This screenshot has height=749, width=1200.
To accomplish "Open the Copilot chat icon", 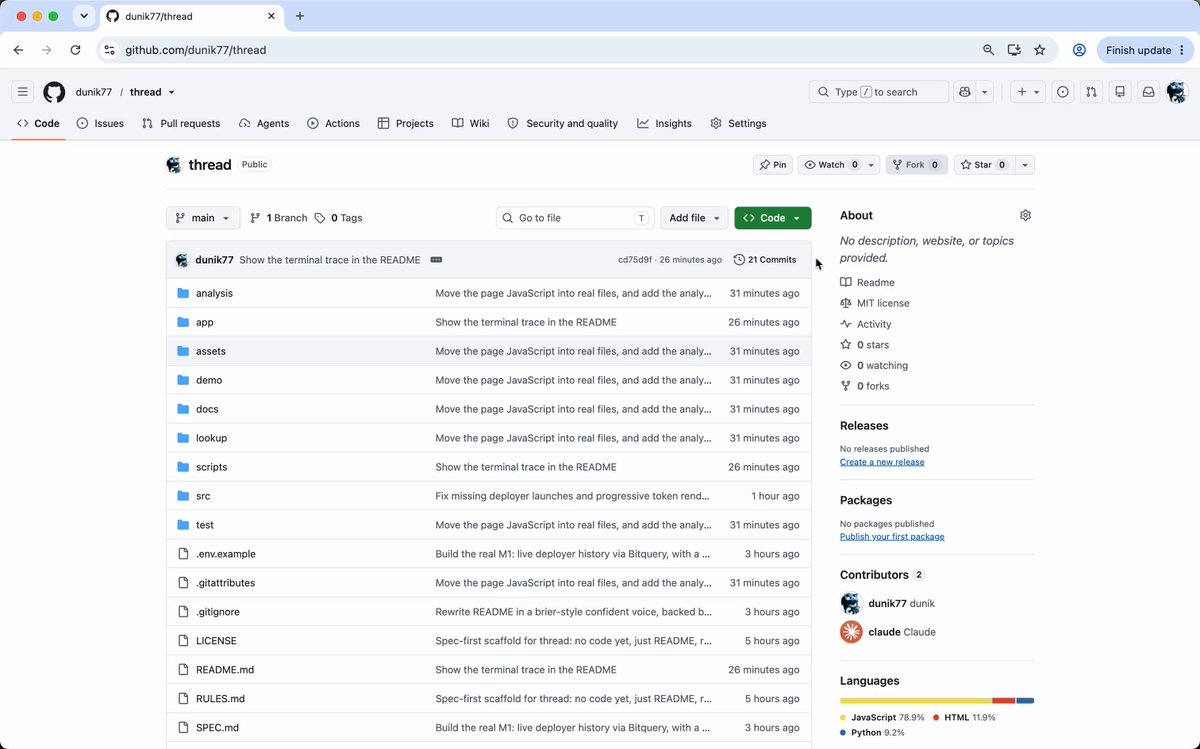I will tap(965, 92).
